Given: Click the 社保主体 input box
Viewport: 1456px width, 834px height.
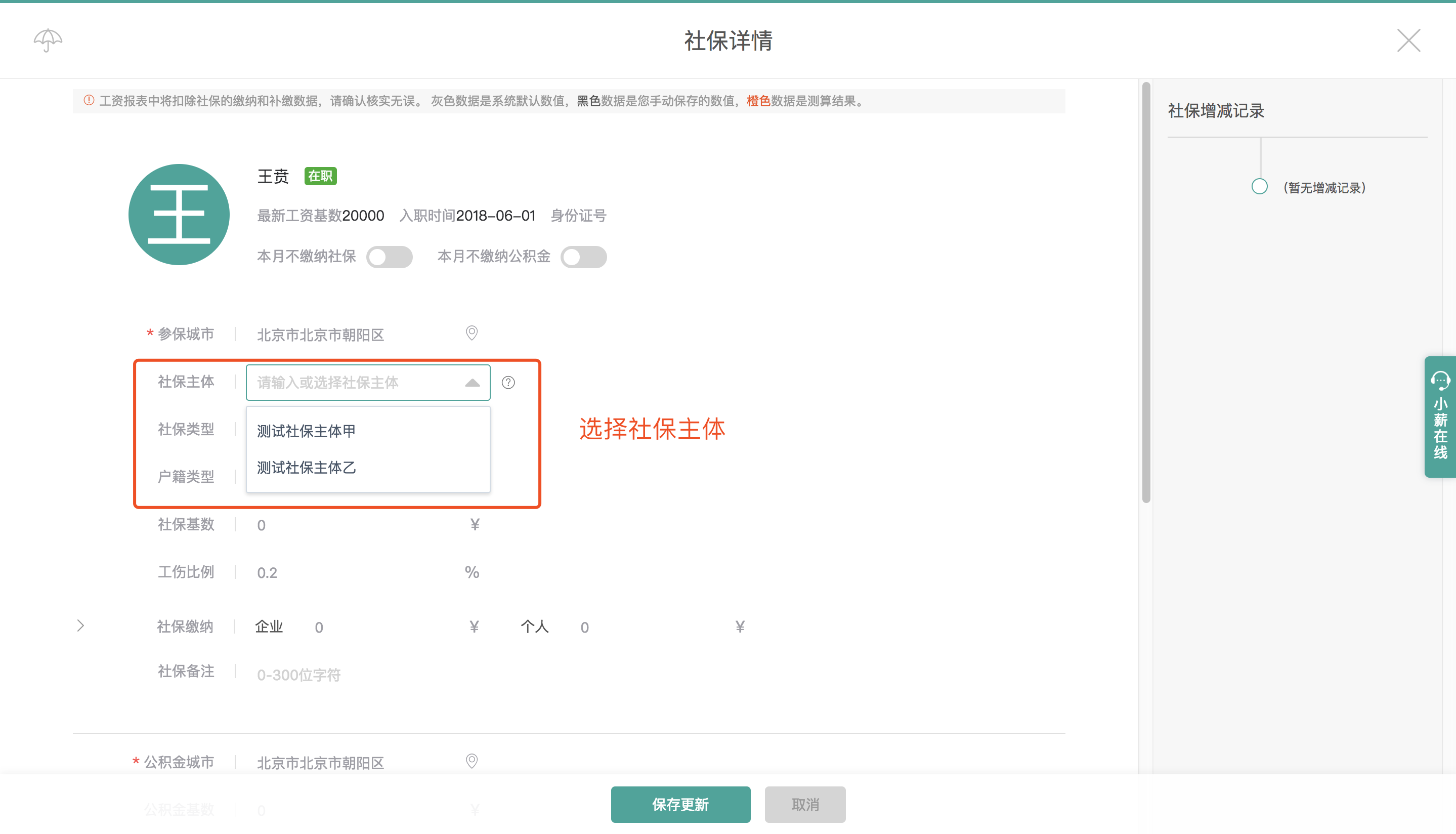Looking at the screenshot, I should (x=368, y=383).
